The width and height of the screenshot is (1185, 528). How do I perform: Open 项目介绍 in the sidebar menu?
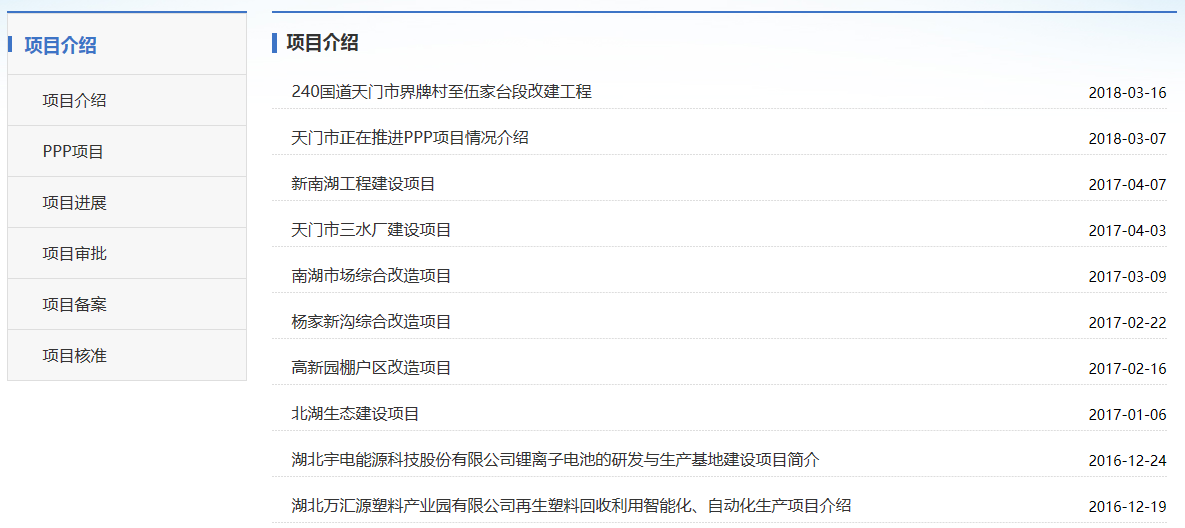point(74,100)
